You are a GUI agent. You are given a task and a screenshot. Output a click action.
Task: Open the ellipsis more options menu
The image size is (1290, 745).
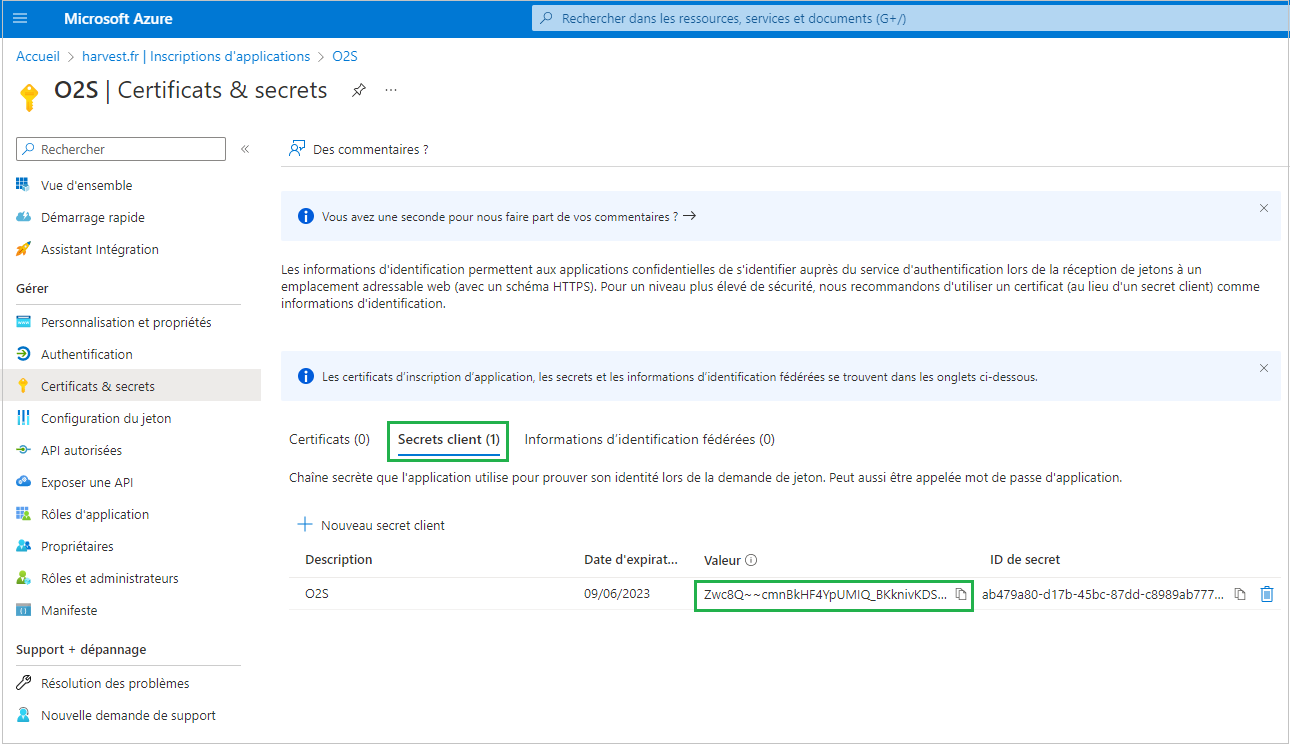coord(391,91)
